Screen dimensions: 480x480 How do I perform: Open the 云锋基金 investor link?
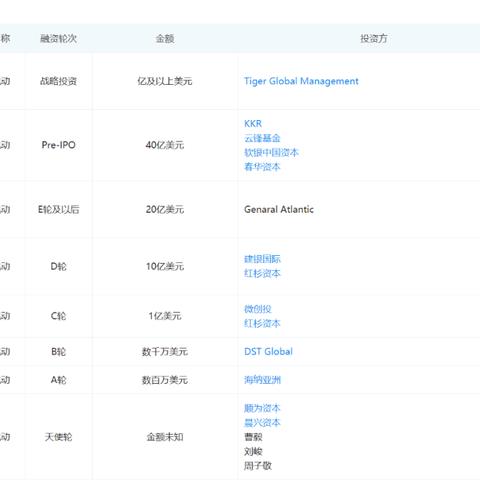pos(262,138)
